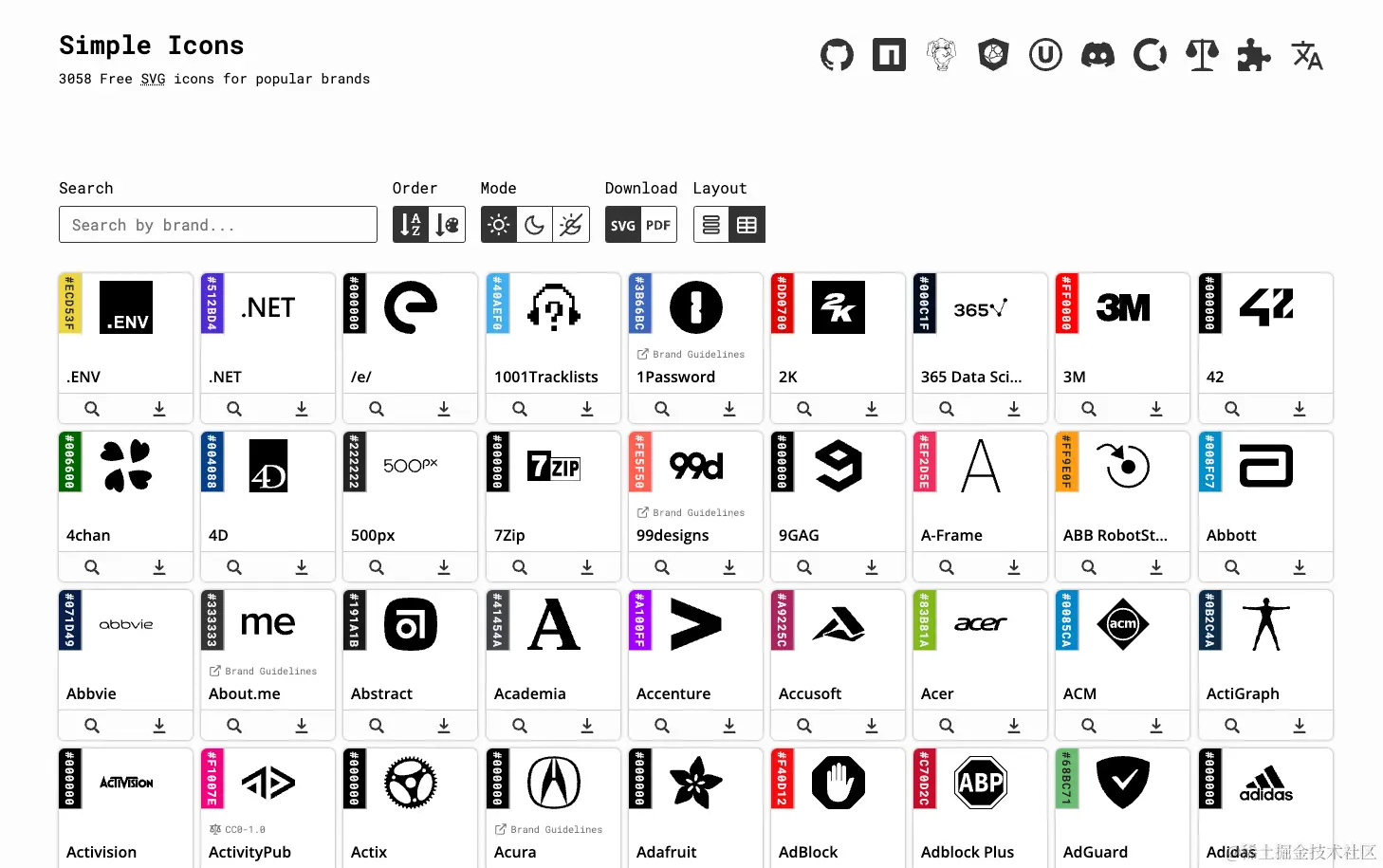Open About.me Brand Guidelines link

(263, 671)
